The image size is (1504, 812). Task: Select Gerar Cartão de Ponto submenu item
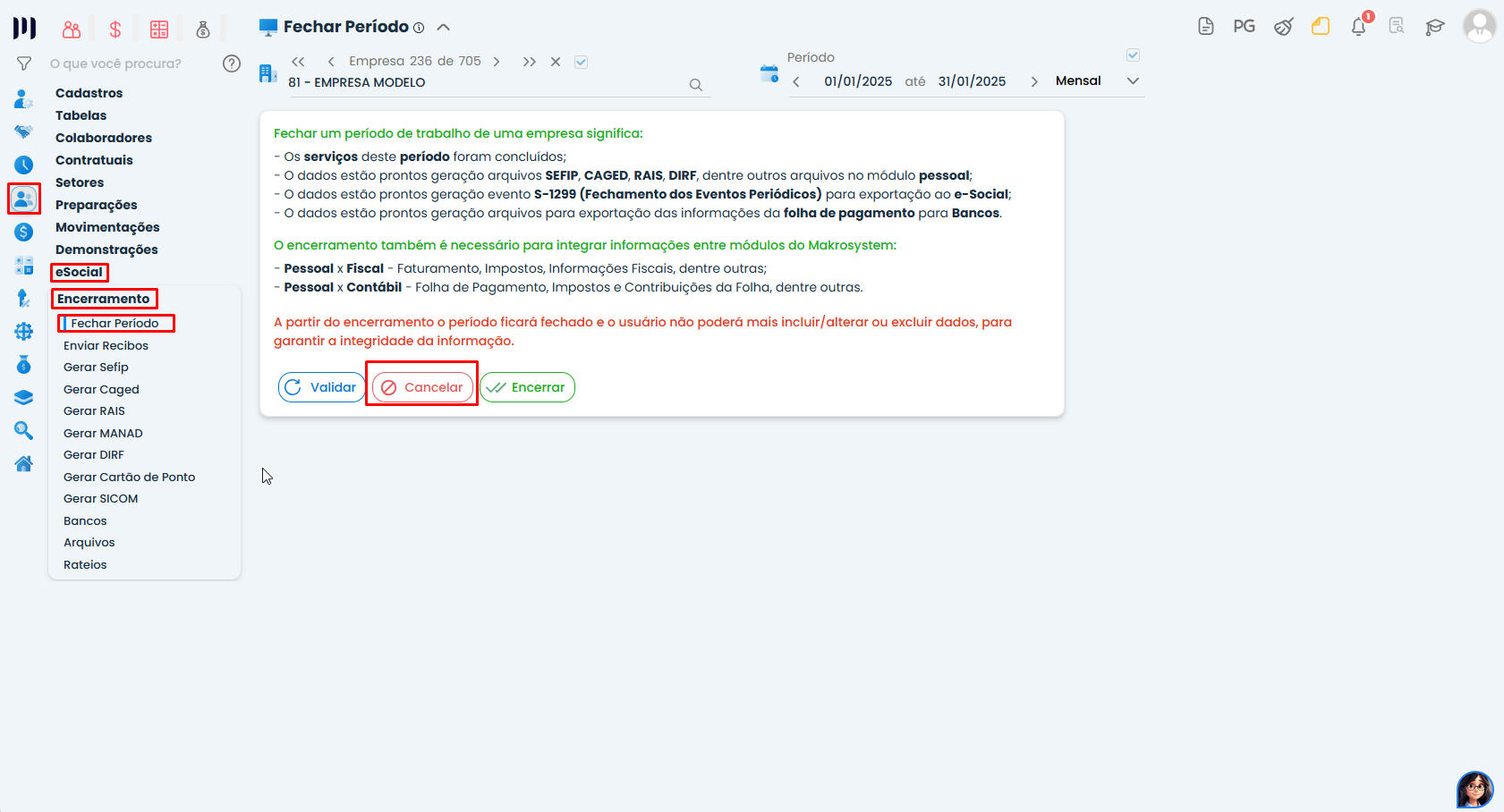click(x=130, y=477)
